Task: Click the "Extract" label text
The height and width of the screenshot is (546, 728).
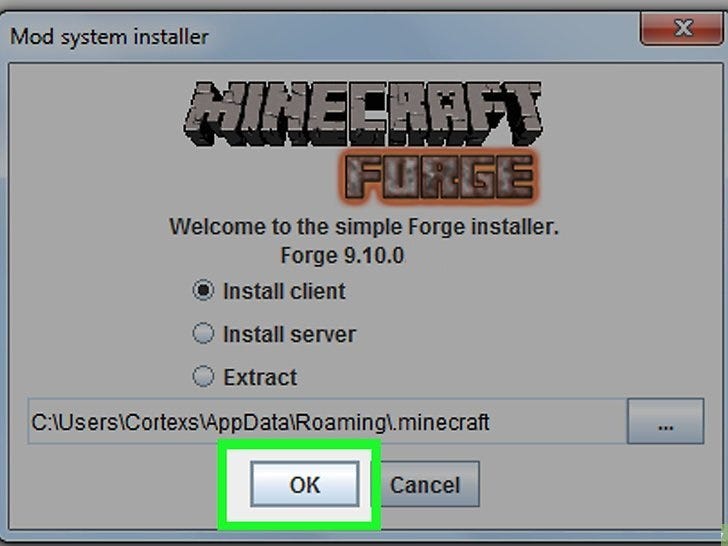Action: 260,377
